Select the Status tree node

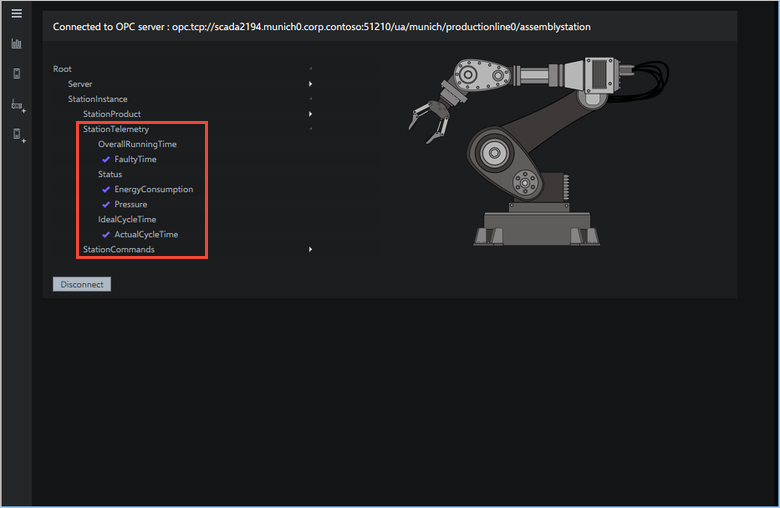(x=110, y=174)
